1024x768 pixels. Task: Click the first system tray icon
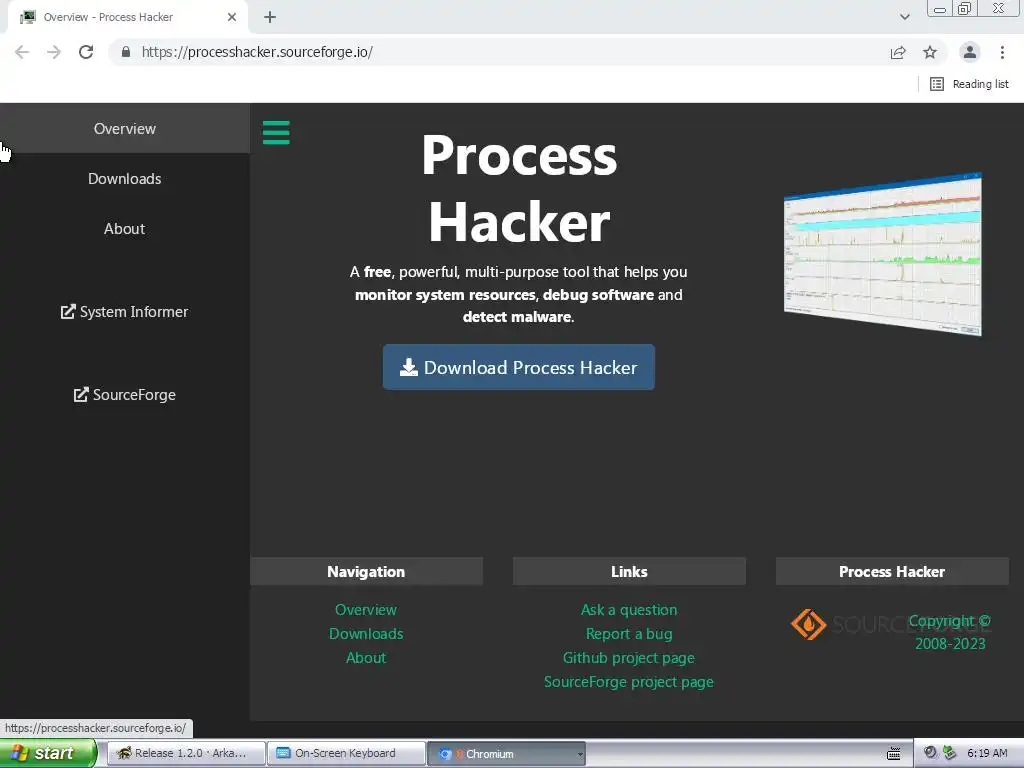click(931, 753)
